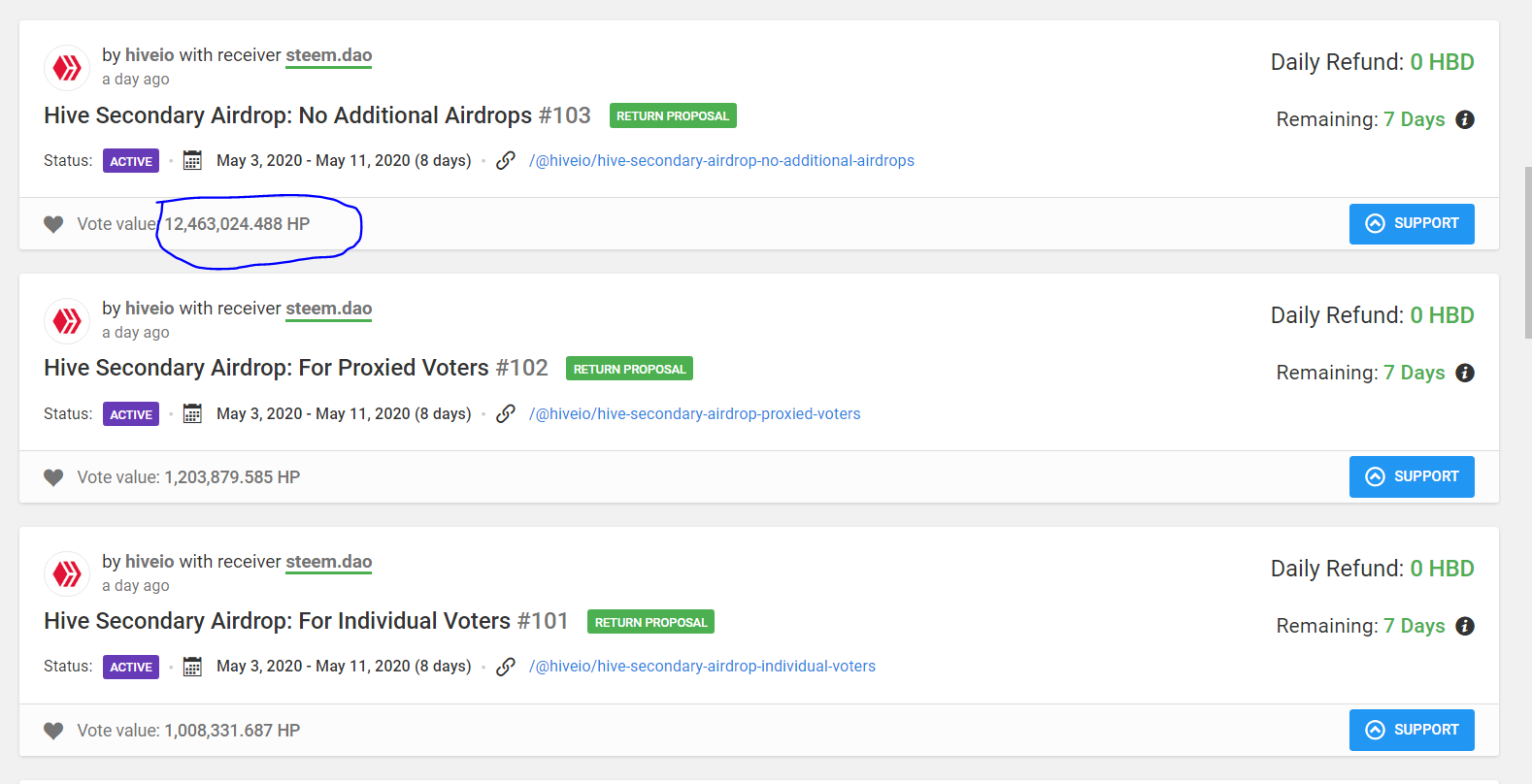Click the heart icon on proposal #101

(53, 731)
